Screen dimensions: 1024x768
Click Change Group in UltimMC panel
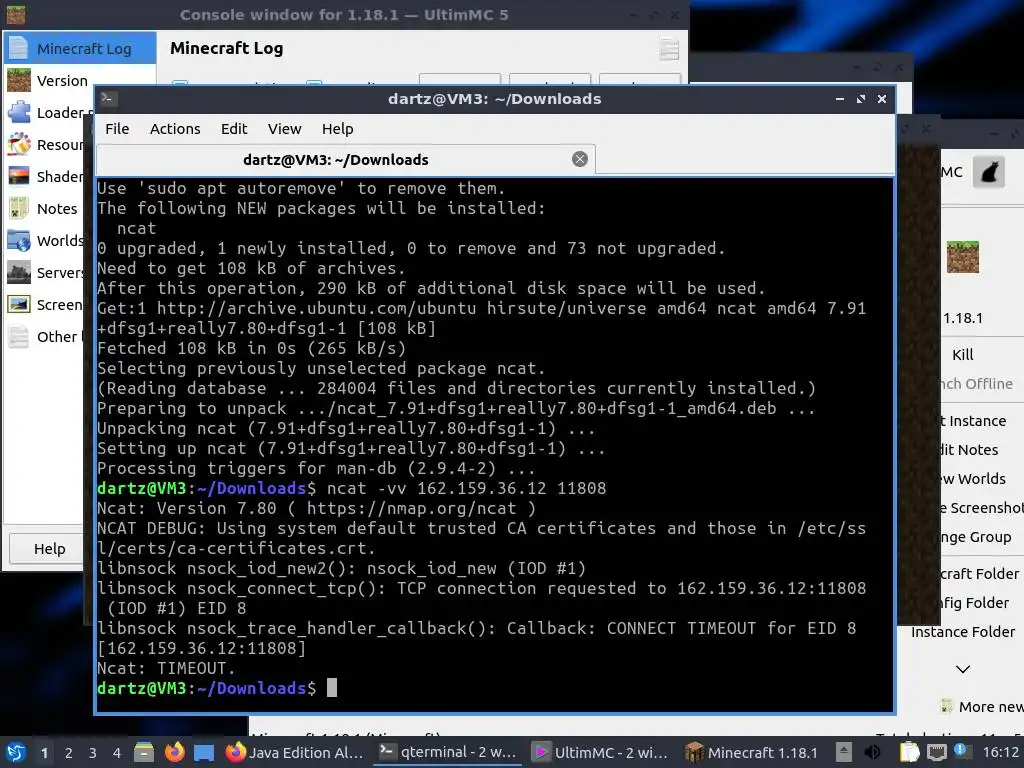coord(976,537)
